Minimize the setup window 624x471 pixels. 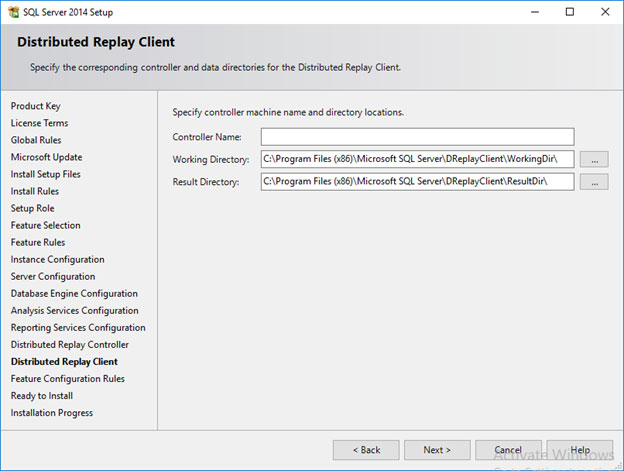click(535, 12)
